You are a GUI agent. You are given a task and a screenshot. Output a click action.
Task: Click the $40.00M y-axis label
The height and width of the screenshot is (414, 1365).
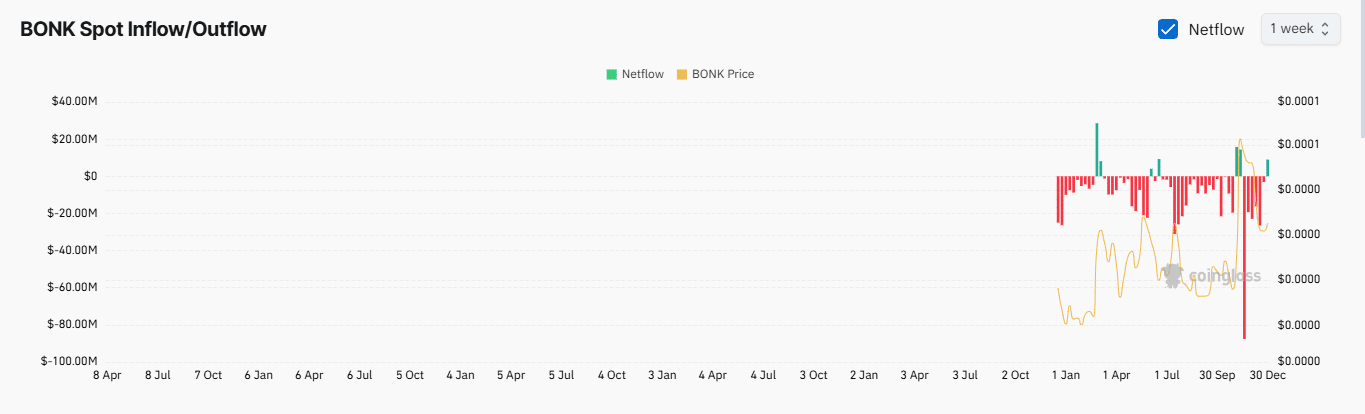click(x=75, y=102)
